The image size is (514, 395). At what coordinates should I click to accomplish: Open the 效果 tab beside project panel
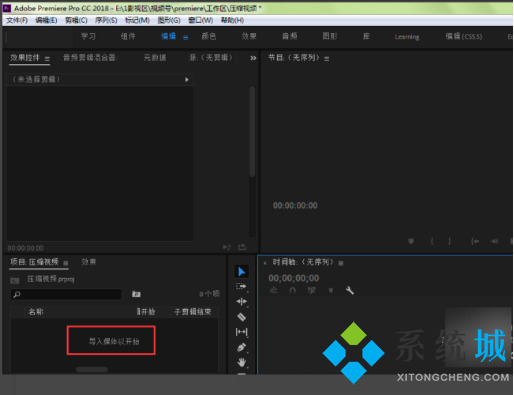[x=89, y=262]
